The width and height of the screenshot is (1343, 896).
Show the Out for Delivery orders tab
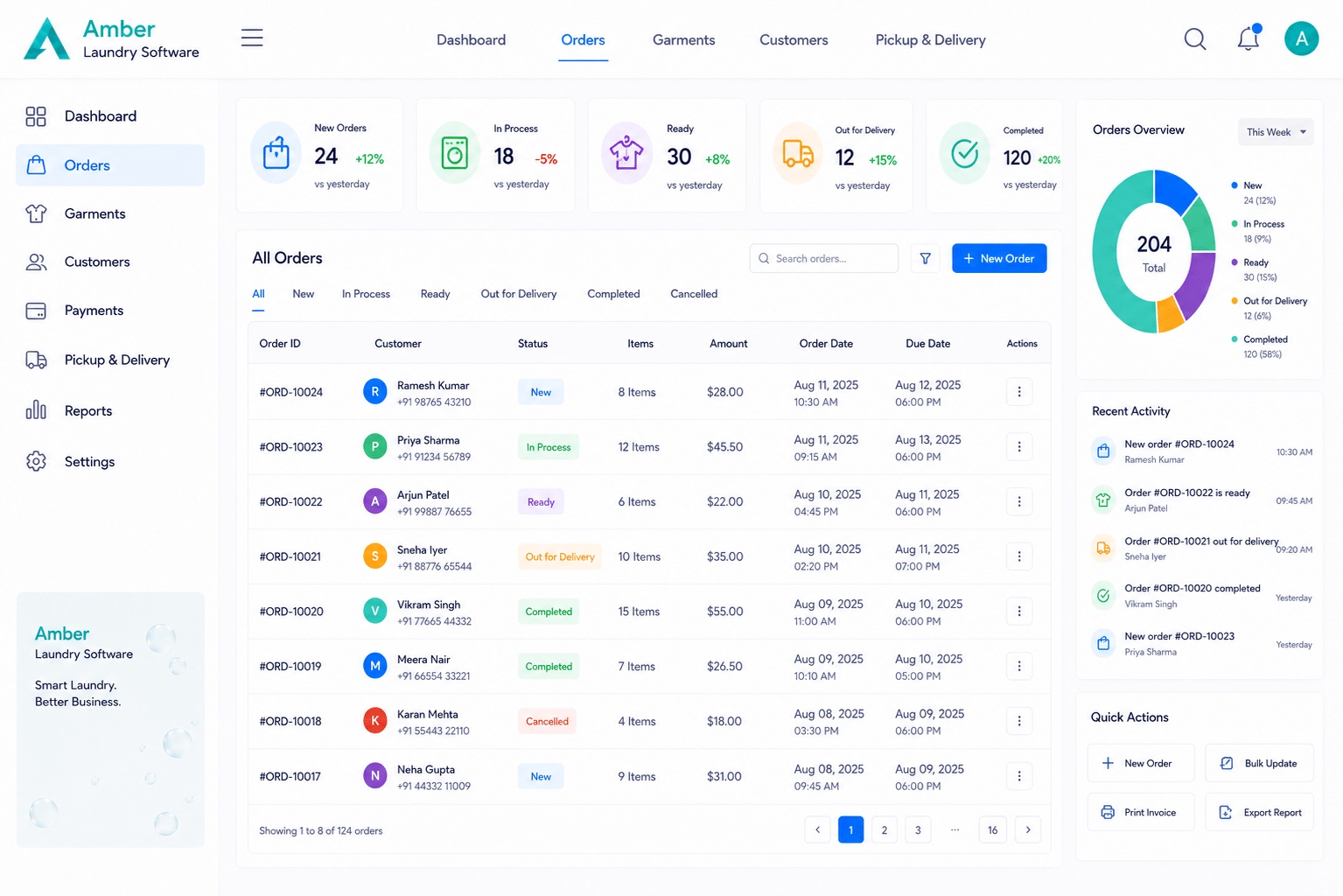[x=519, y=294]
